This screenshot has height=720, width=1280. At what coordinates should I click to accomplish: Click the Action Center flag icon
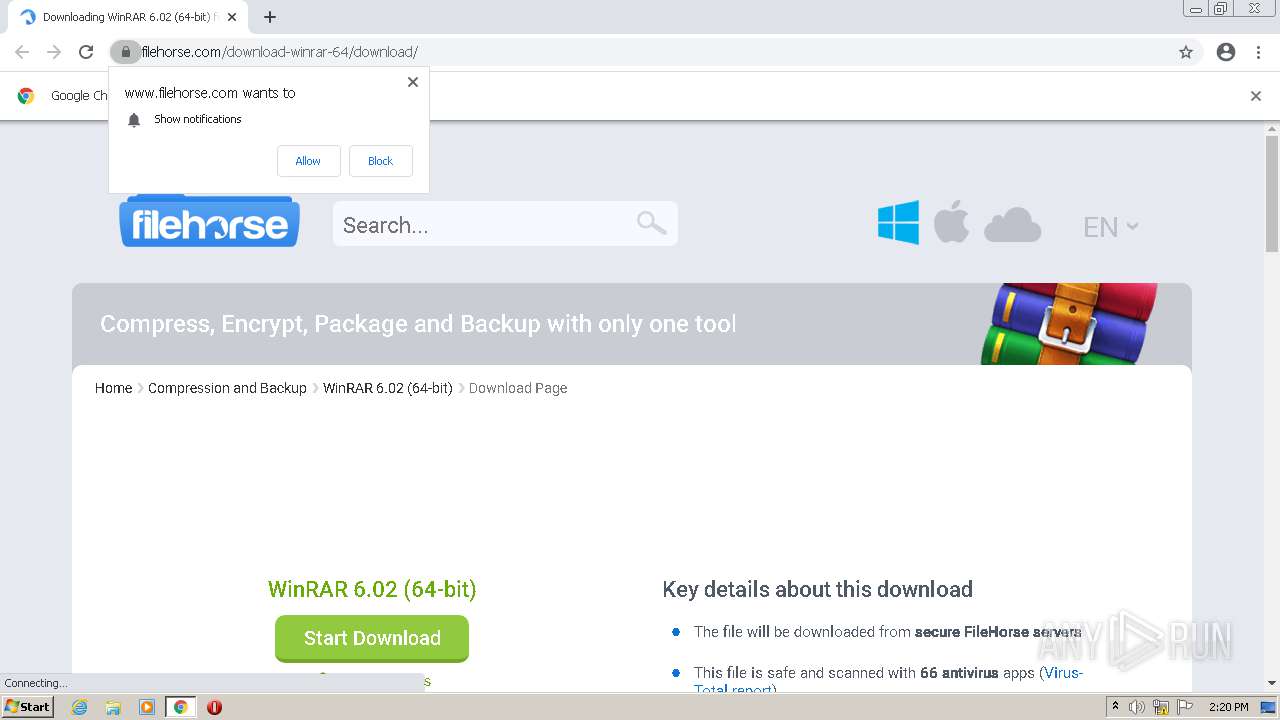tap(1185, 707)
